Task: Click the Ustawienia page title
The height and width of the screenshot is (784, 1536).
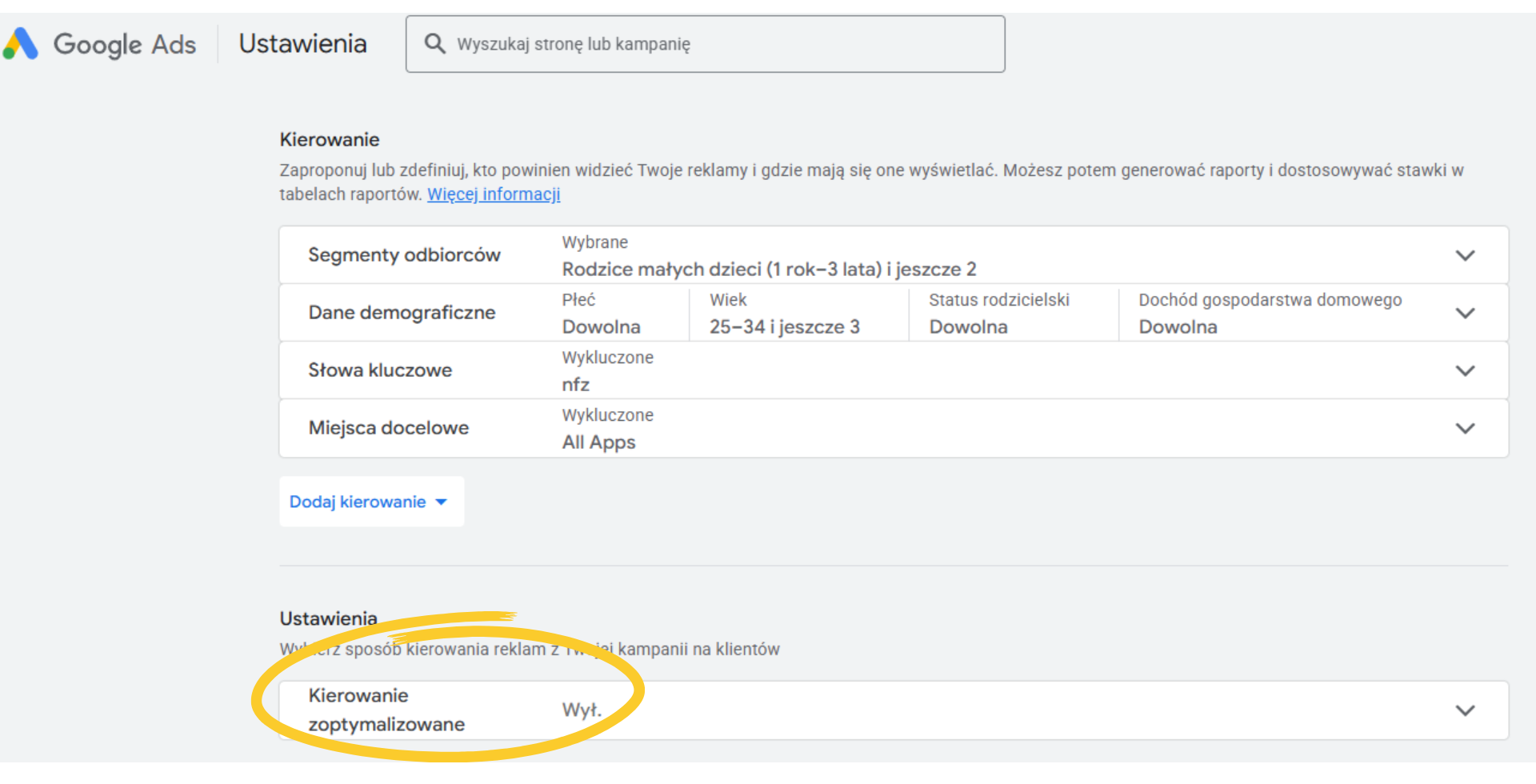Action: point(302,44)
